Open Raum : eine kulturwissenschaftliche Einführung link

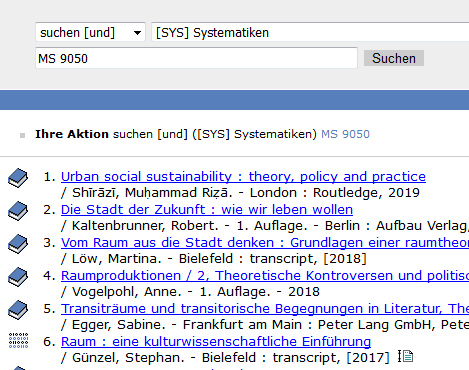pyautogui.click(x=216, y=342)
